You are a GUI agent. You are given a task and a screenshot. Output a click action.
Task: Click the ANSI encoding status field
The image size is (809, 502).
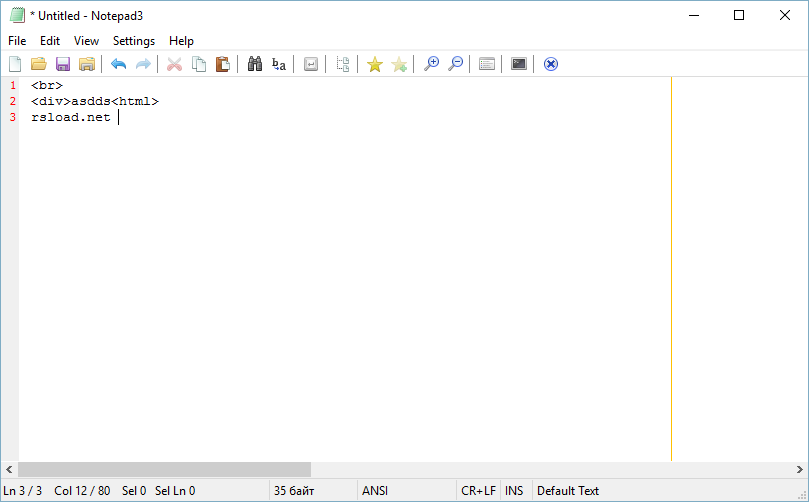click(375, 491)
